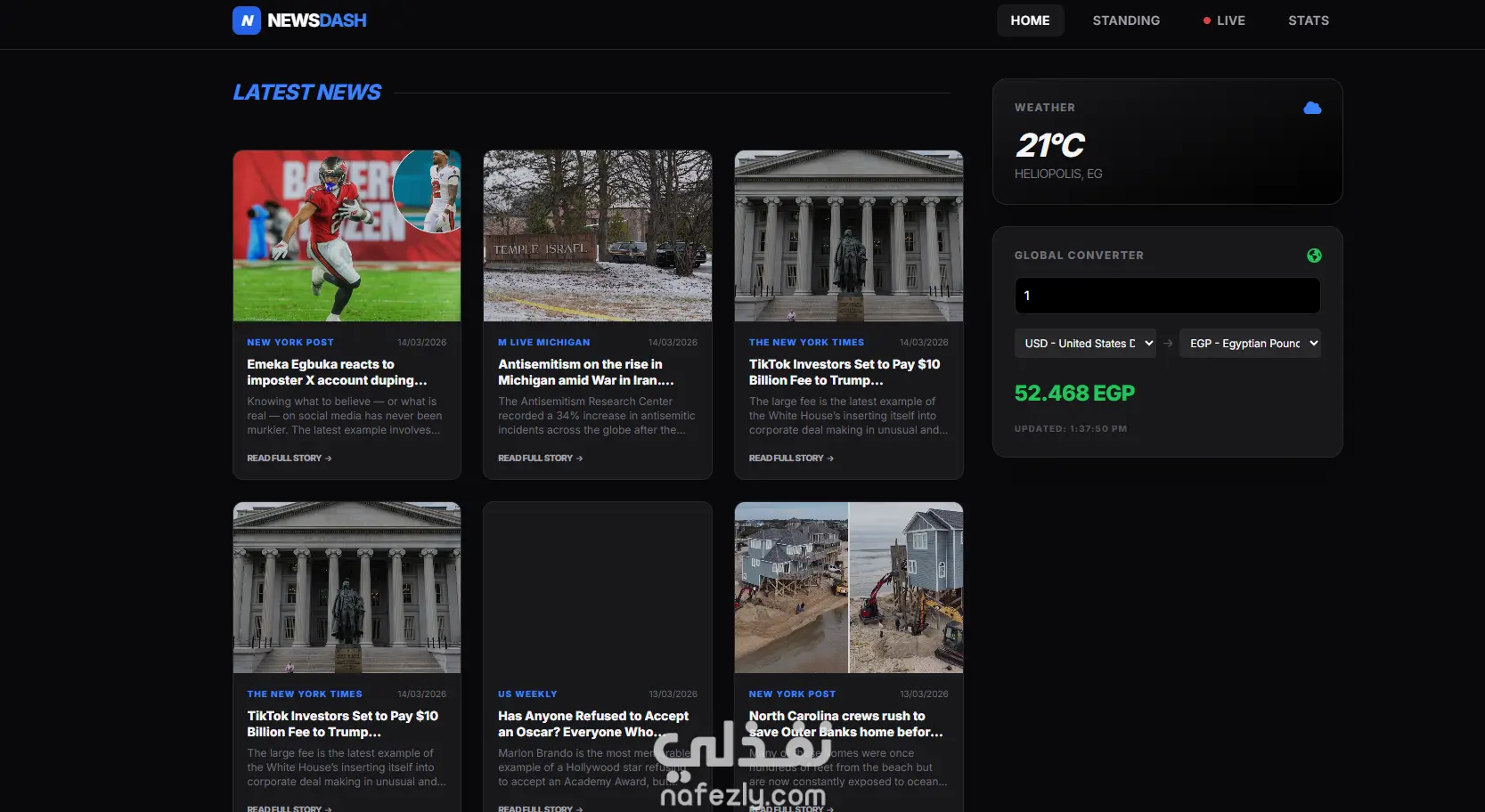The height and width of the screenshot is (812, 1485).
Task: Click the "Knowing what to believe" summary text
Action: click(345, 416)
